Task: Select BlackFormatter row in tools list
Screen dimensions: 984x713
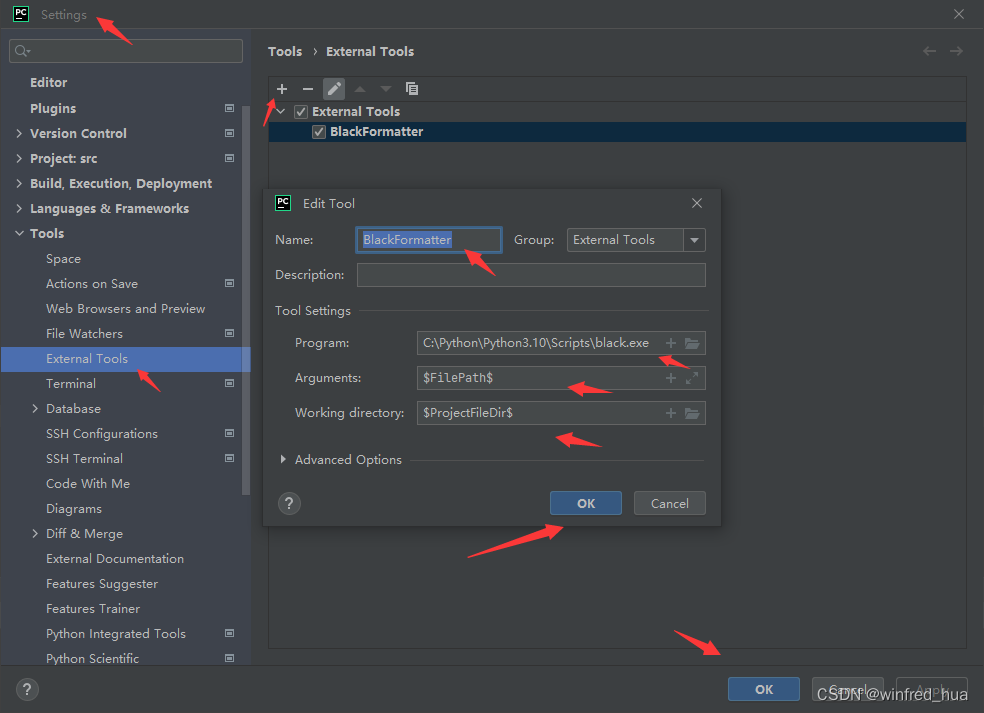Action: 617,132
